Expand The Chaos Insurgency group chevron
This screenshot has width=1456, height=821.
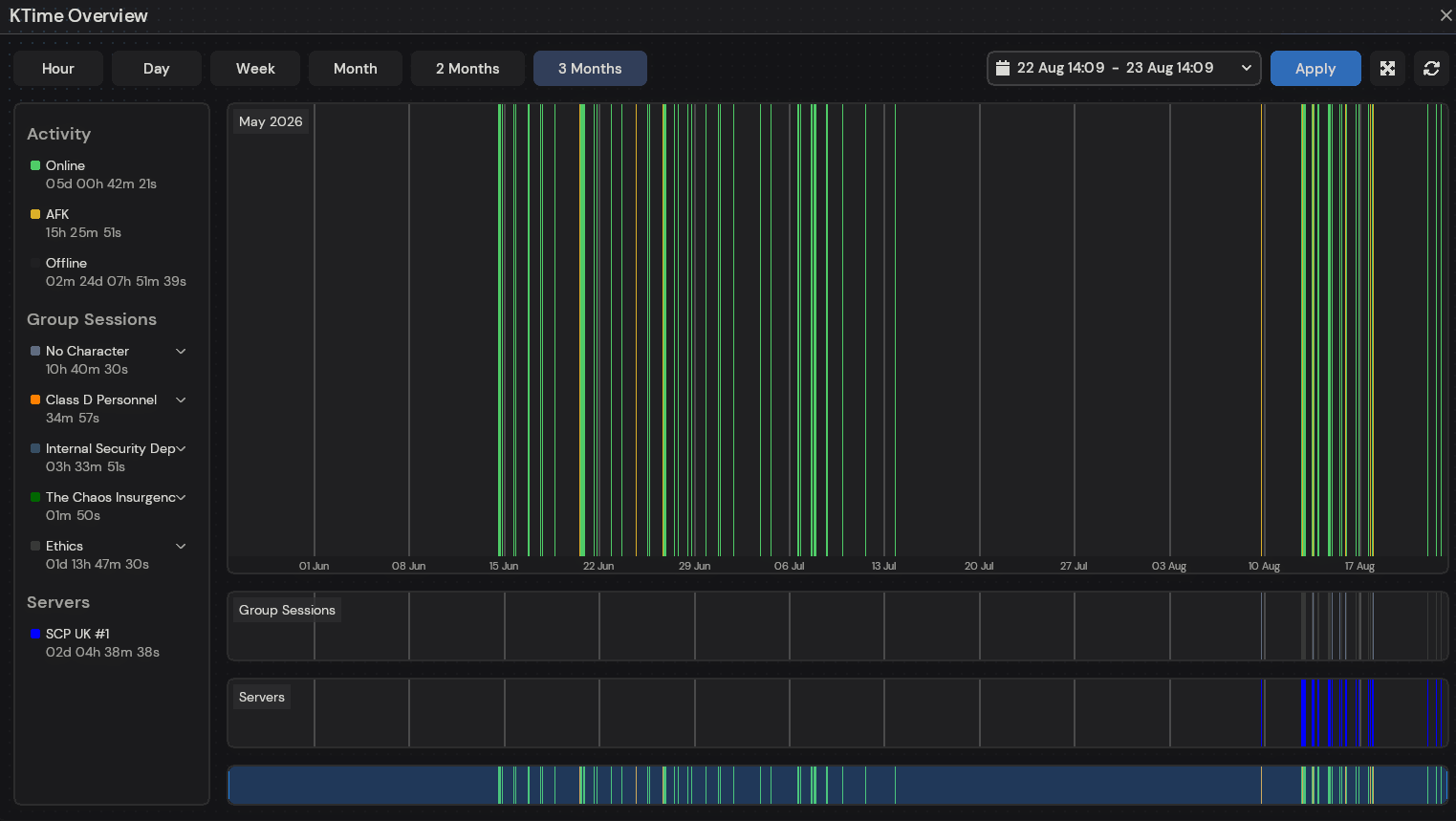coord(181,497)
